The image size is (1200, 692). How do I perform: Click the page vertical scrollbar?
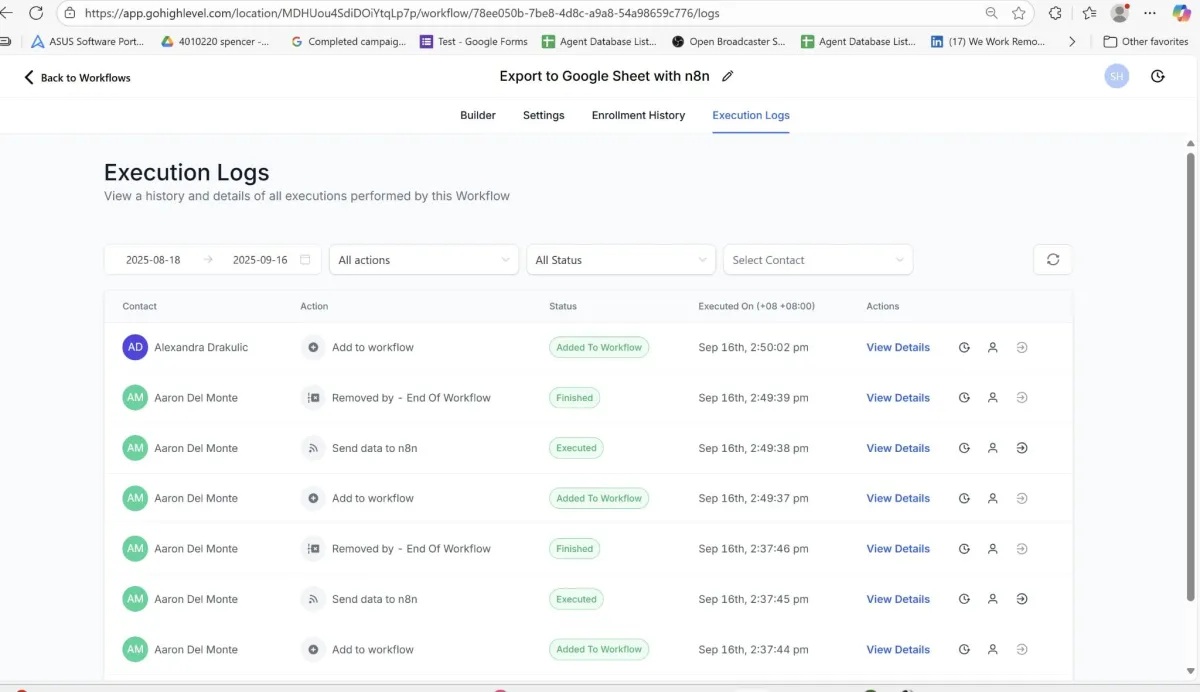click(1191, 375)
